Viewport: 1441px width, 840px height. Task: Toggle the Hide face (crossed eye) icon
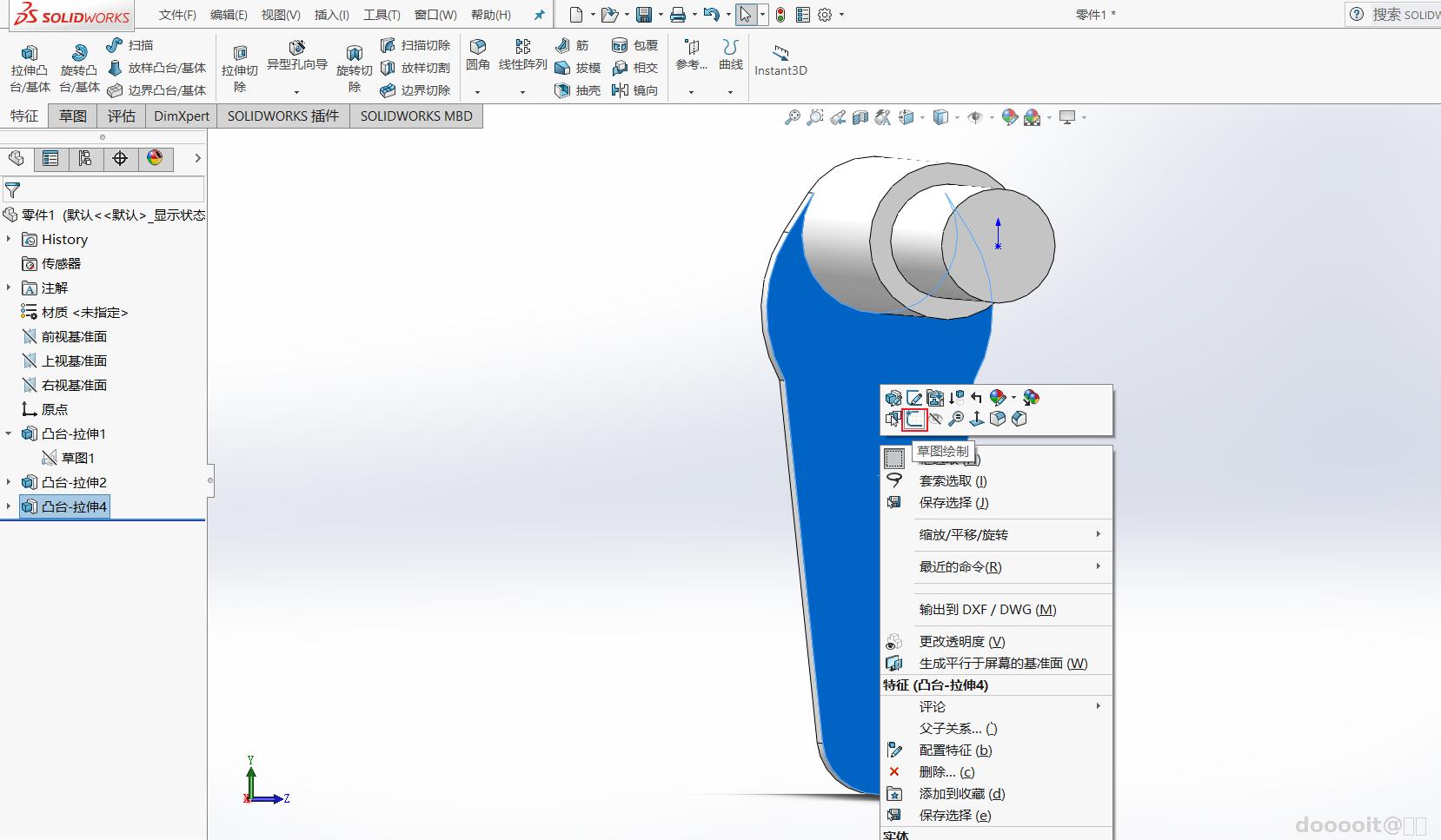click(935, 420)
